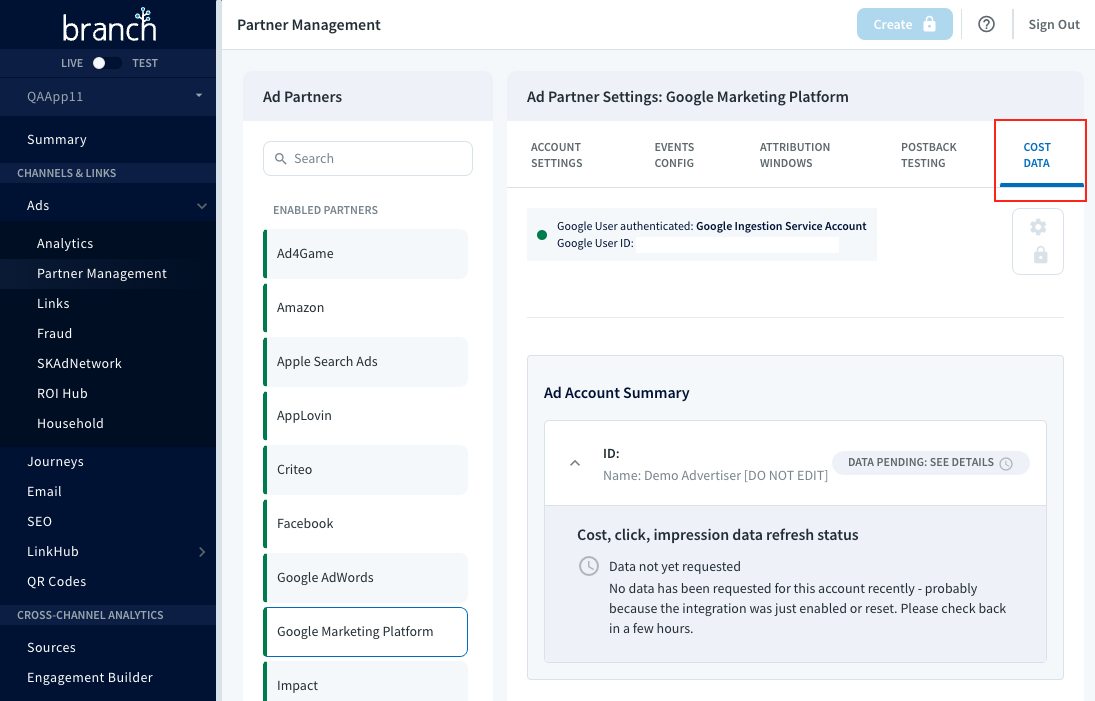Click the Sign Out link

(x=1054, y=24)
